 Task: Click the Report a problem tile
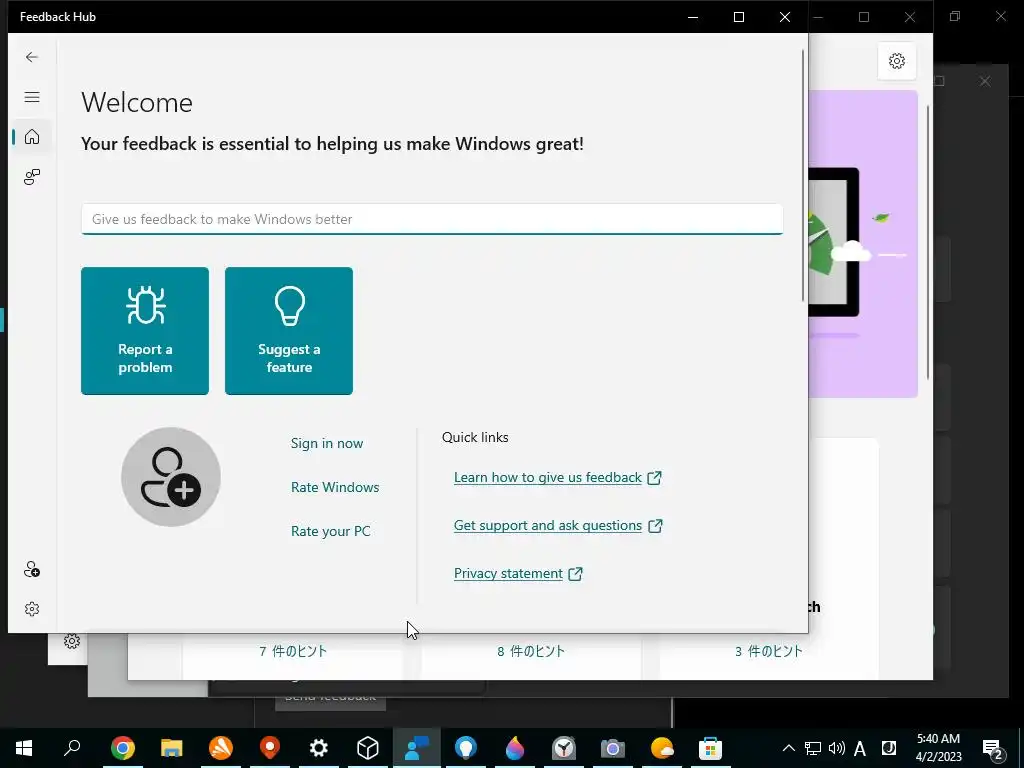[145, 331]
